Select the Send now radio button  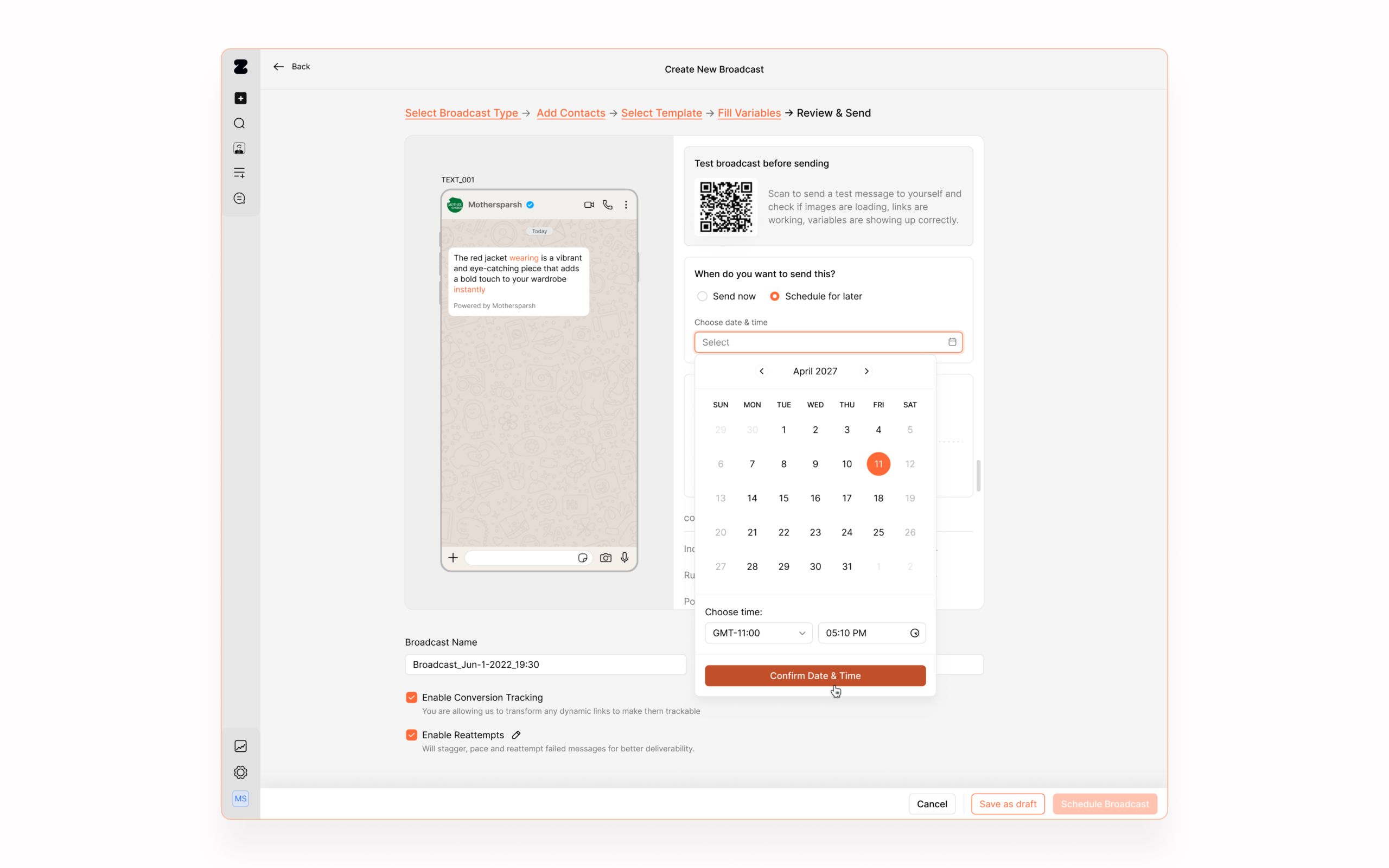click(x=702, y=296)
